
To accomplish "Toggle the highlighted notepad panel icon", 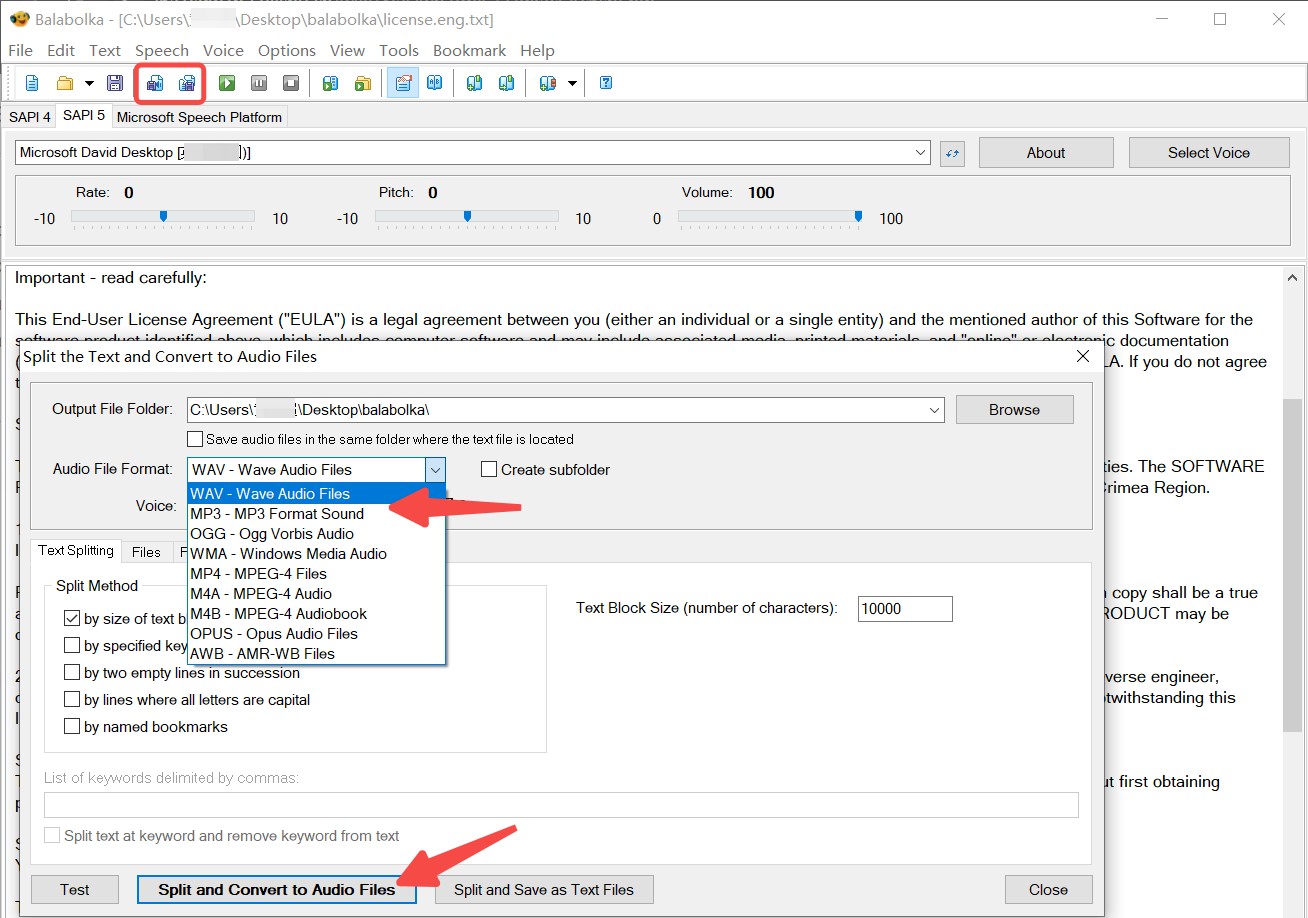I will point(403,83).
